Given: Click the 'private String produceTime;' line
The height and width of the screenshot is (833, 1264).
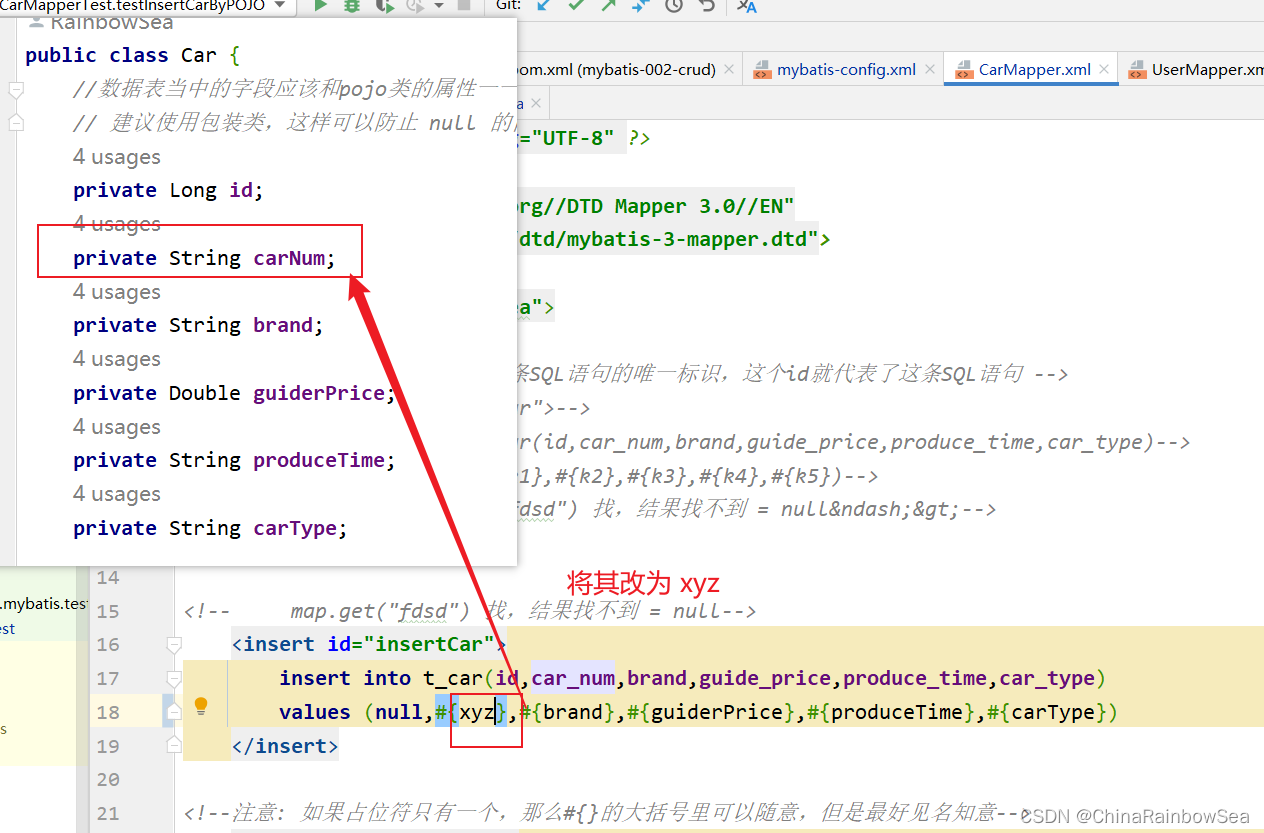Looking at the screenshot, I should (235, 460).
